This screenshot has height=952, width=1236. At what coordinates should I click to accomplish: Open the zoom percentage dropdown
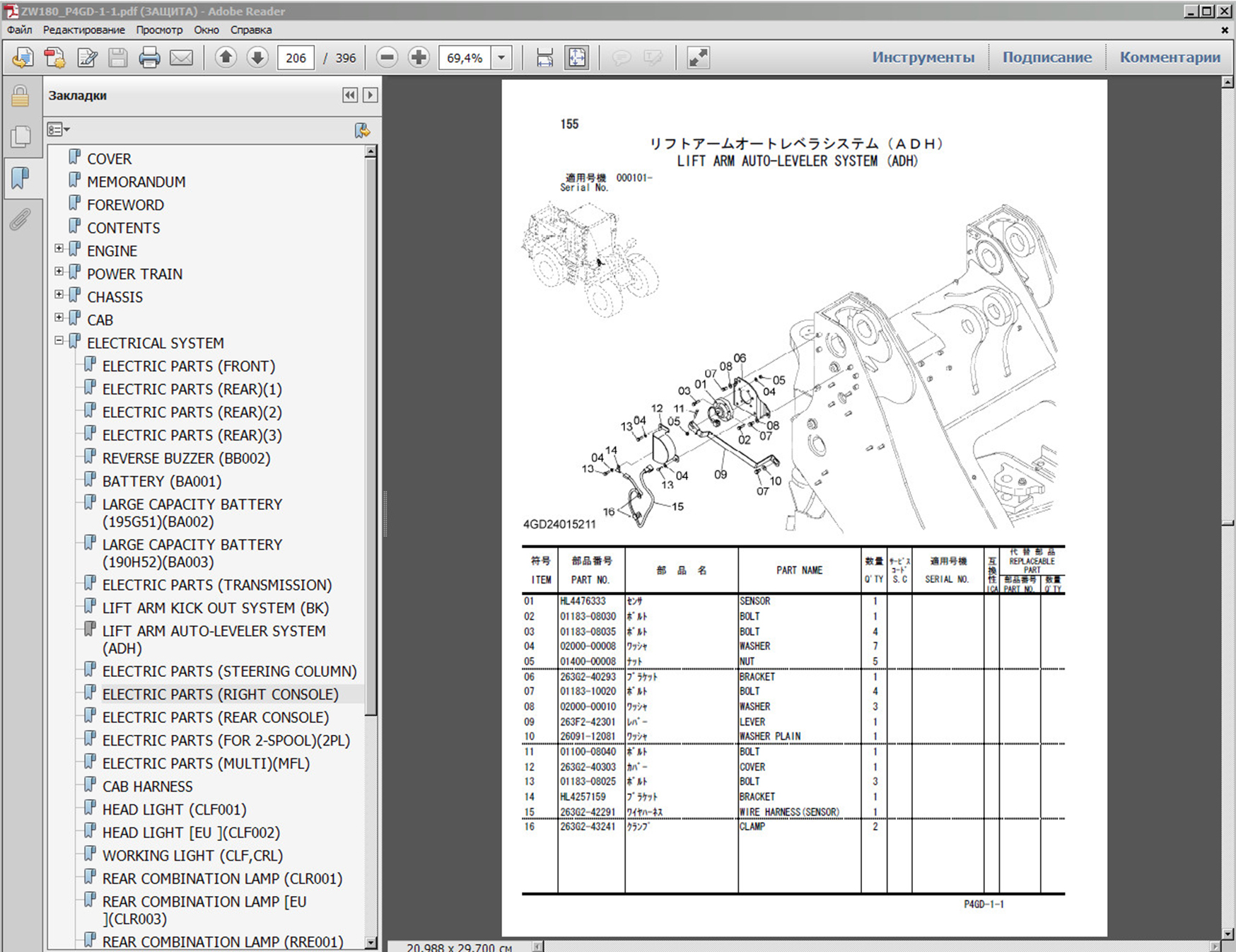(x=501, y=58)
